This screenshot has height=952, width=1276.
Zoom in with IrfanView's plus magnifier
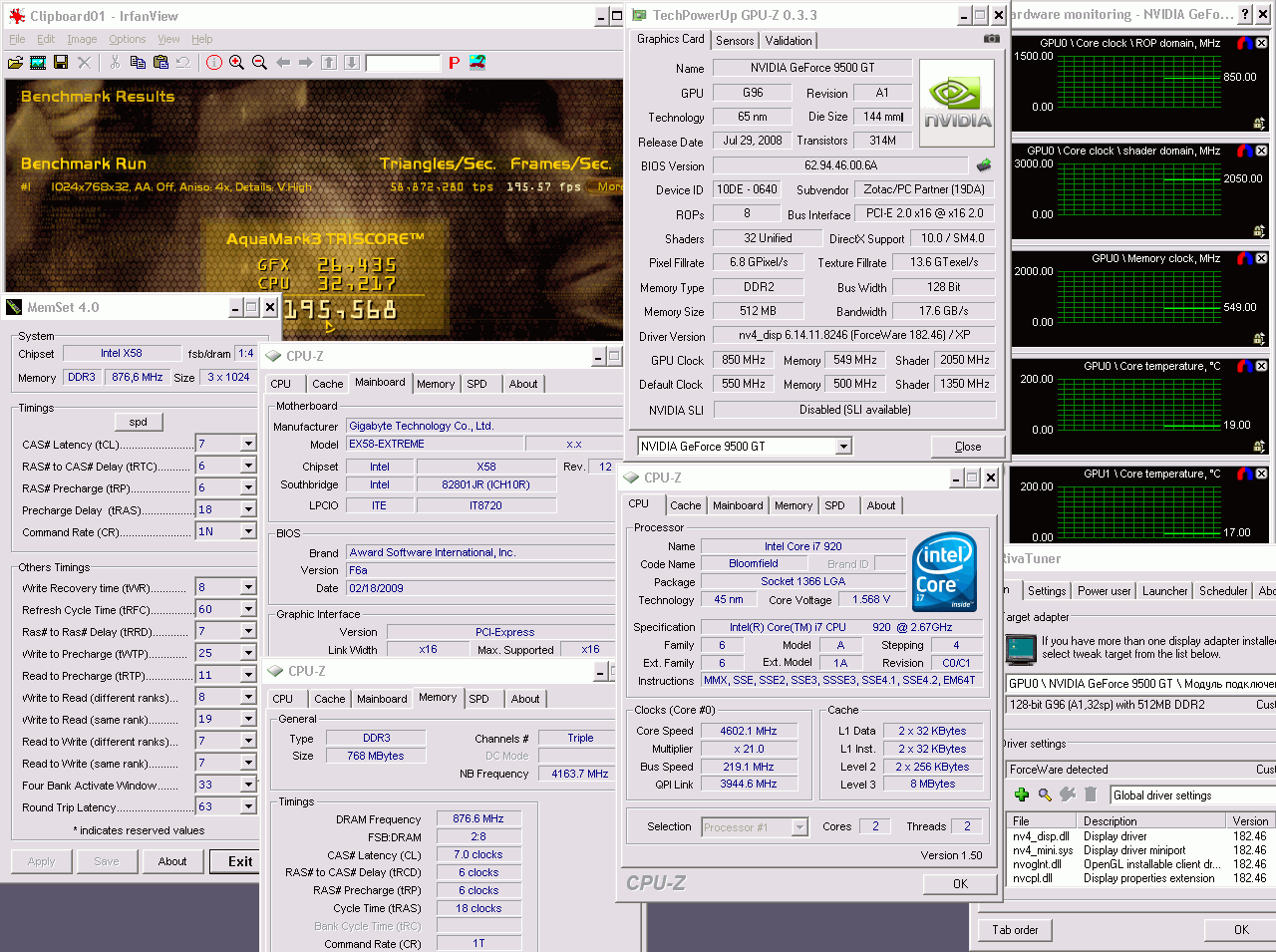[x=236, y=62]
